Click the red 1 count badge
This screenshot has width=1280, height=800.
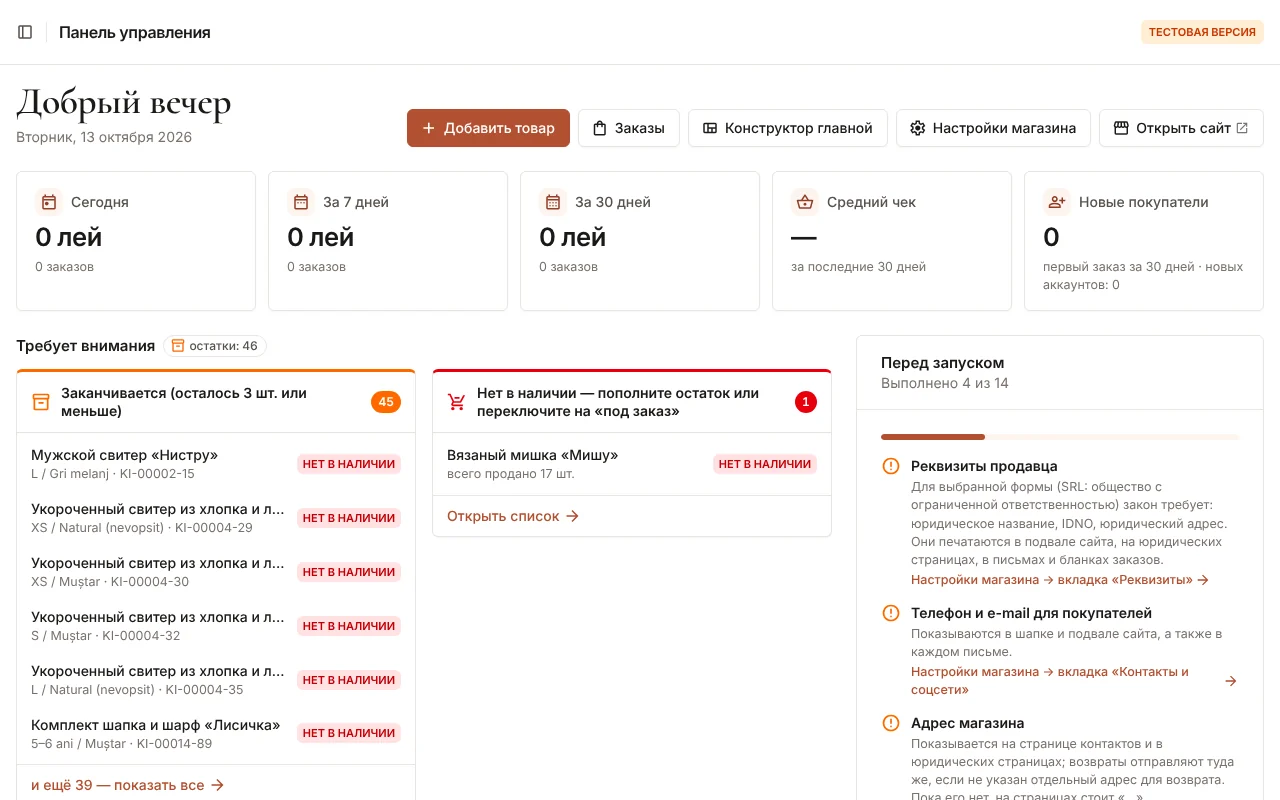[x=806, y=402]
